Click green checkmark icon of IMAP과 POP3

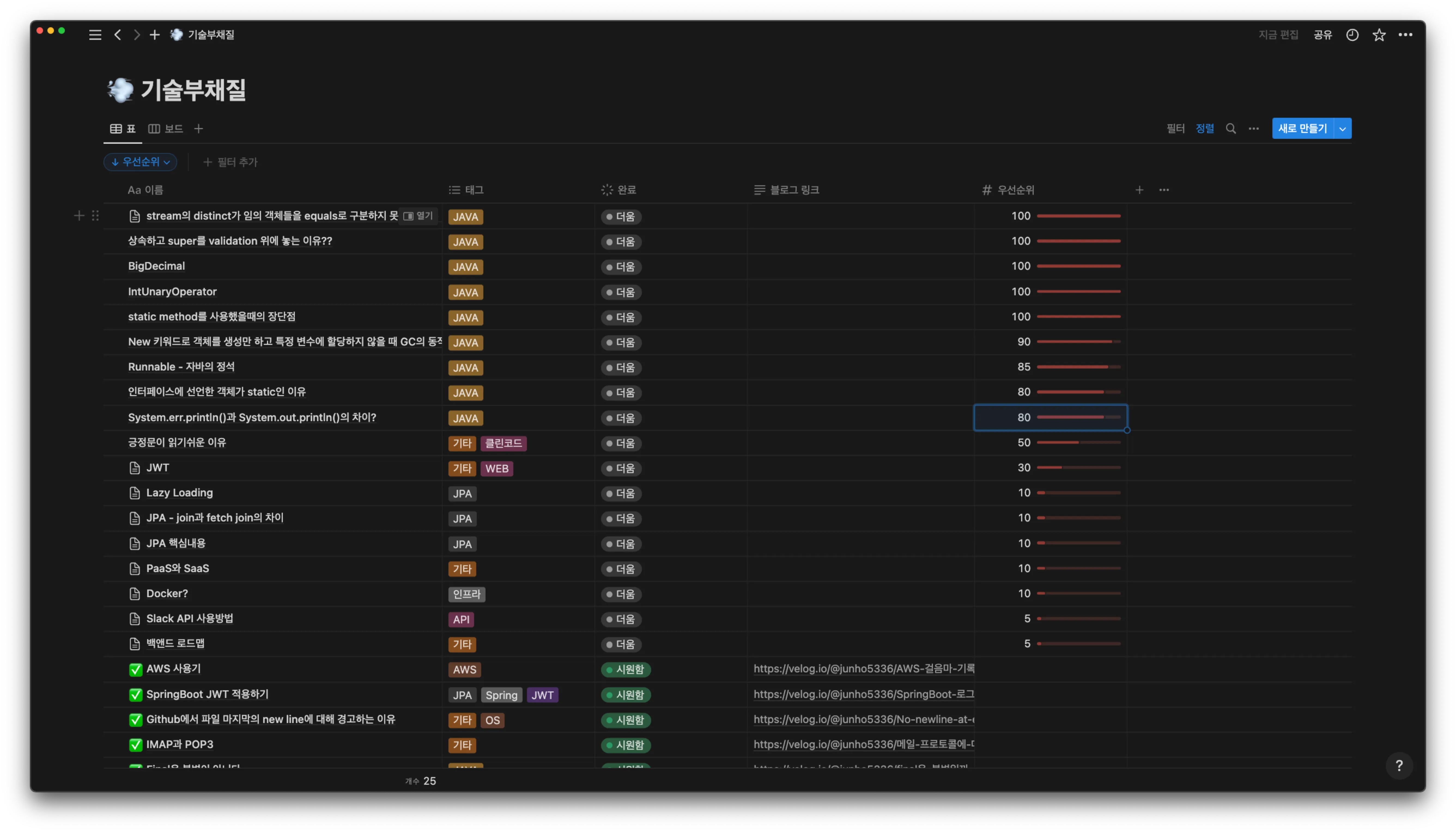coord(135,745)
